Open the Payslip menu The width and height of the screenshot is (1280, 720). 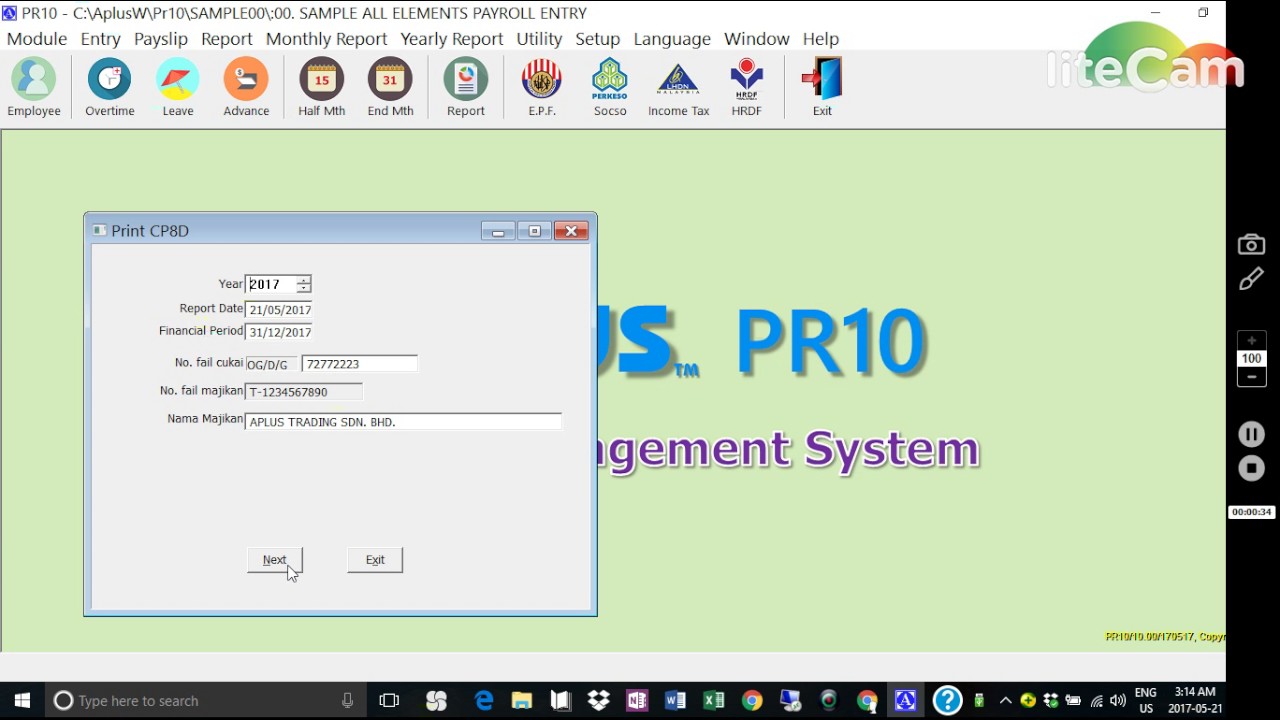click(x=161, y=39)
